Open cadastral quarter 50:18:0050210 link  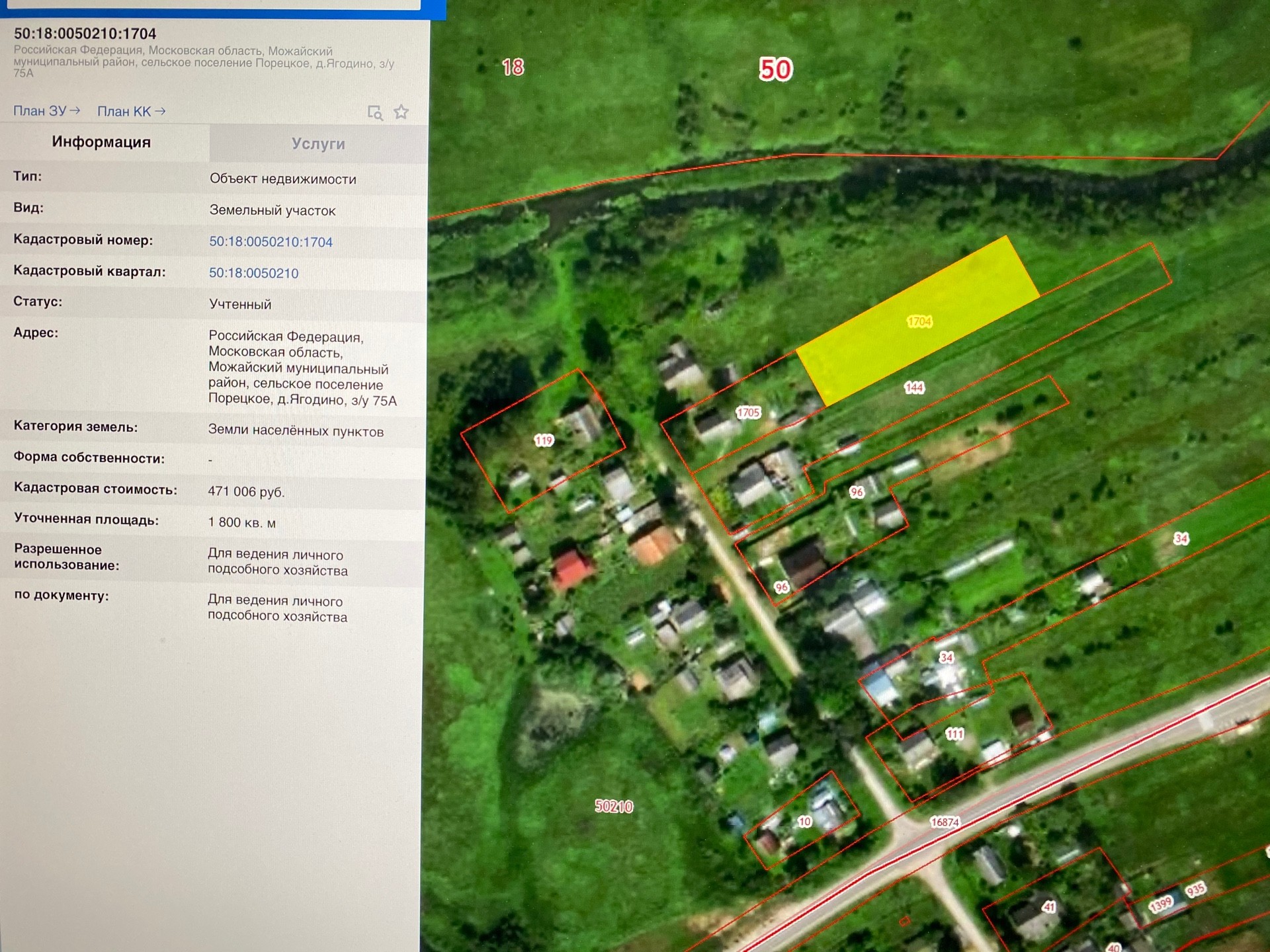point(253,273)
